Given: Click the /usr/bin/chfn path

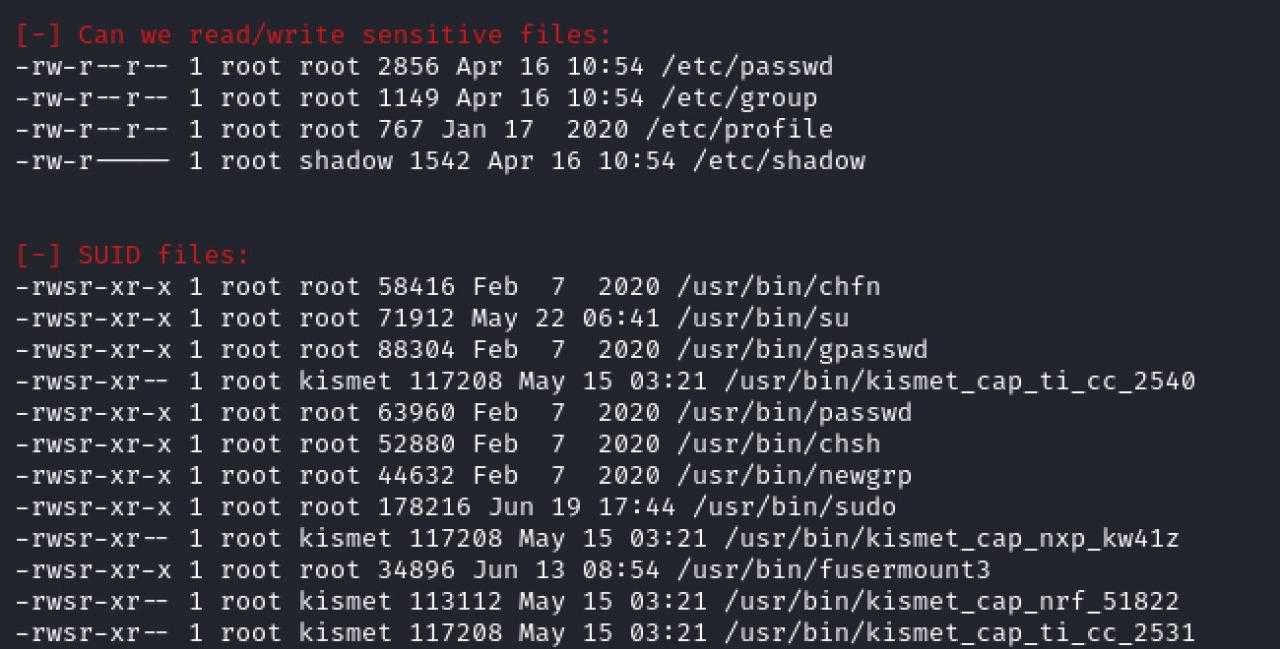Looking at the screenshot, I should (778, 287).
